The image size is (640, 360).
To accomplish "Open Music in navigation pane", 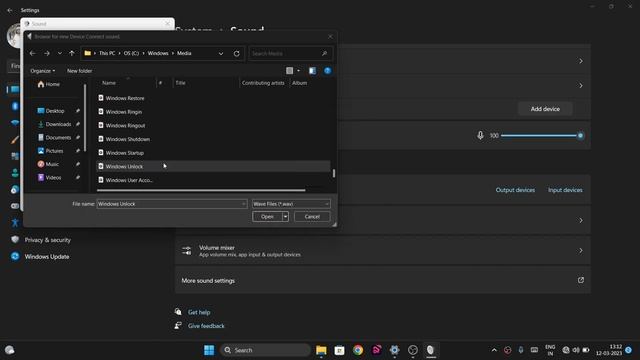I will click(x=48, y=164).
